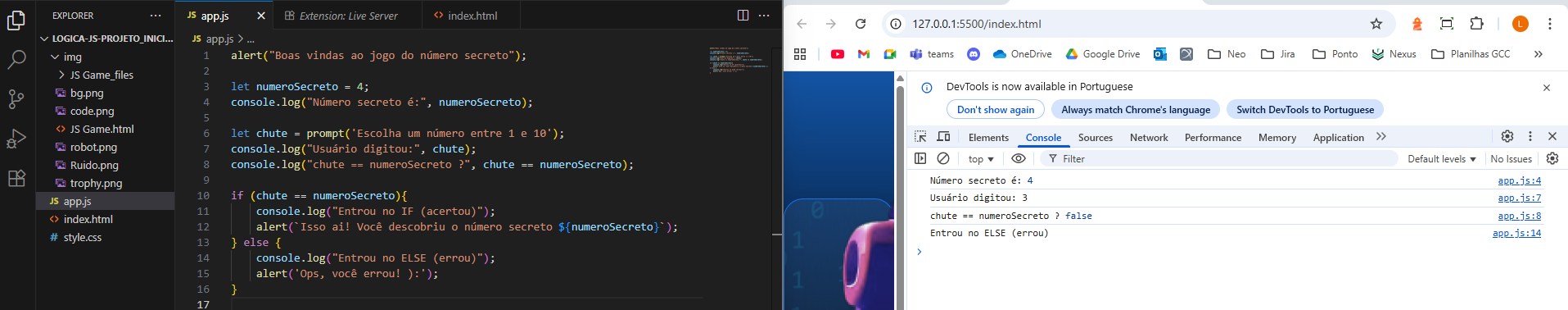The image size is (1568, 310).
Task: Switch to the Performance tab in DevTools
Action: (x=1213, y=138)
